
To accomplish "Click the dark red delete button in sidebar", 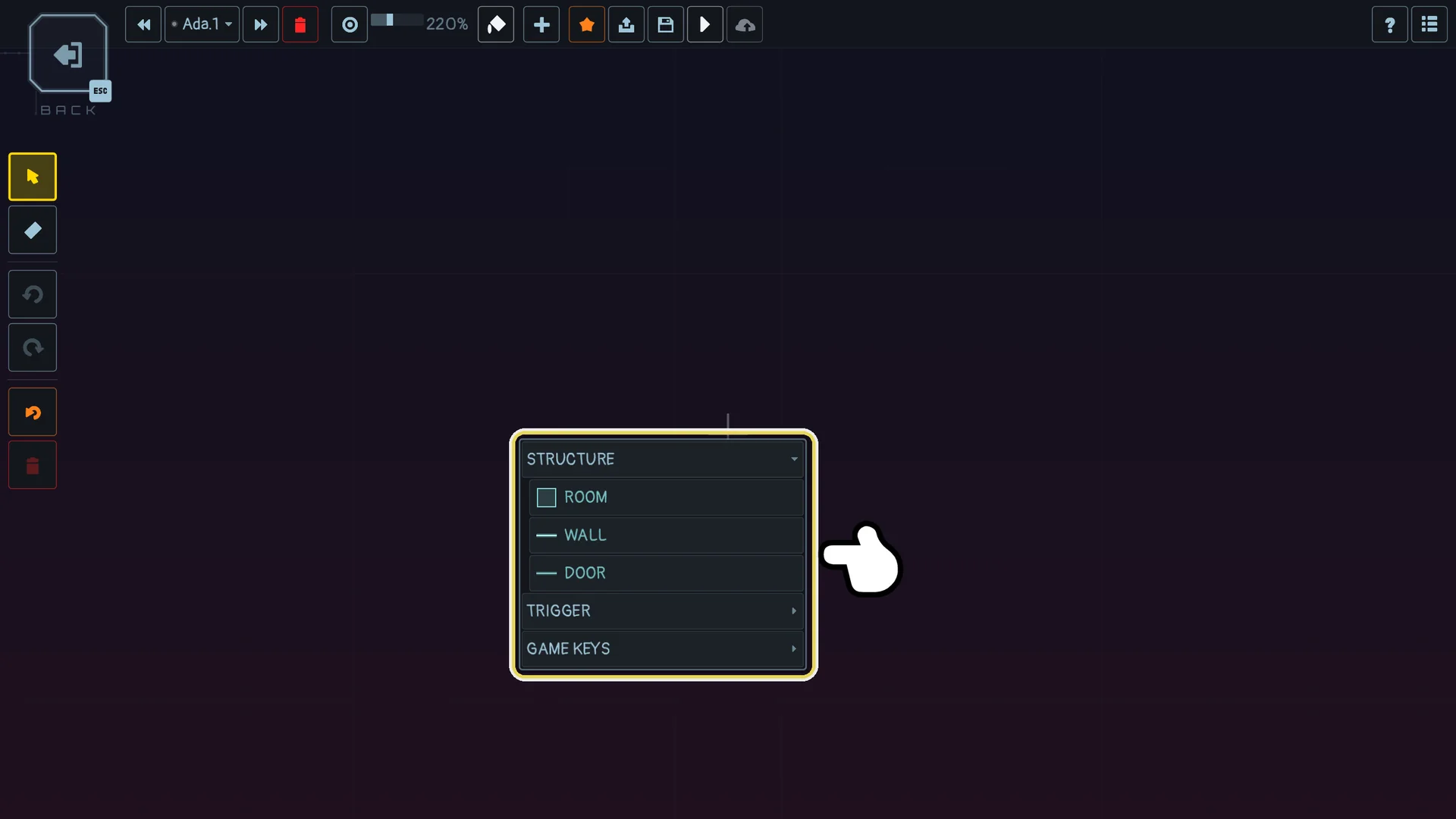I will click(33, 465).
